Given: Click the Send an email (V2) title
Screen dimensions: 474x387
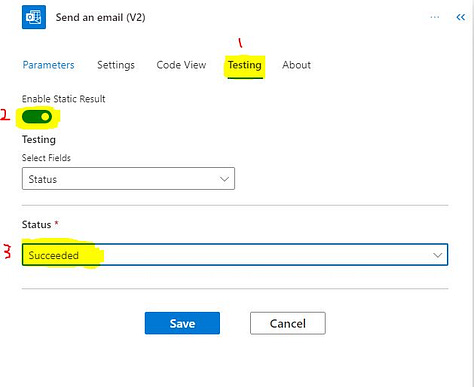Looking at the screenshot, I should pos(100,17).
